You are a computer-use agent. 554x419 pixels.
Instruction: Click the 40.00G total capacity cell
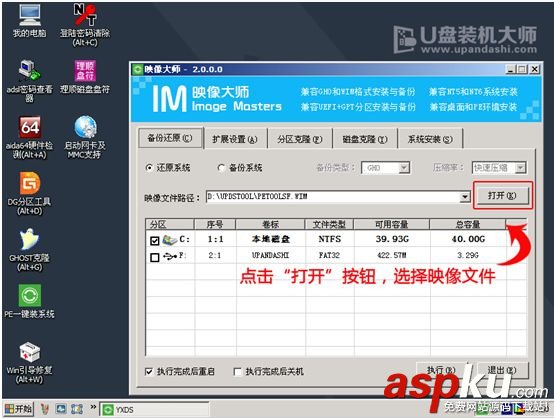coord(468,239)
